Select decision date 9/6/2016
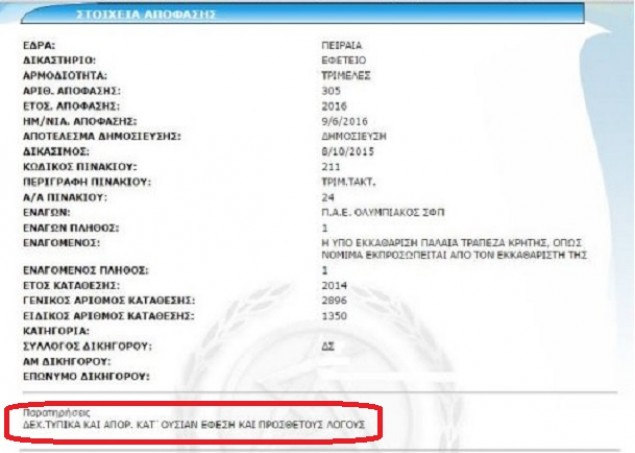 (x=345, y=121)
